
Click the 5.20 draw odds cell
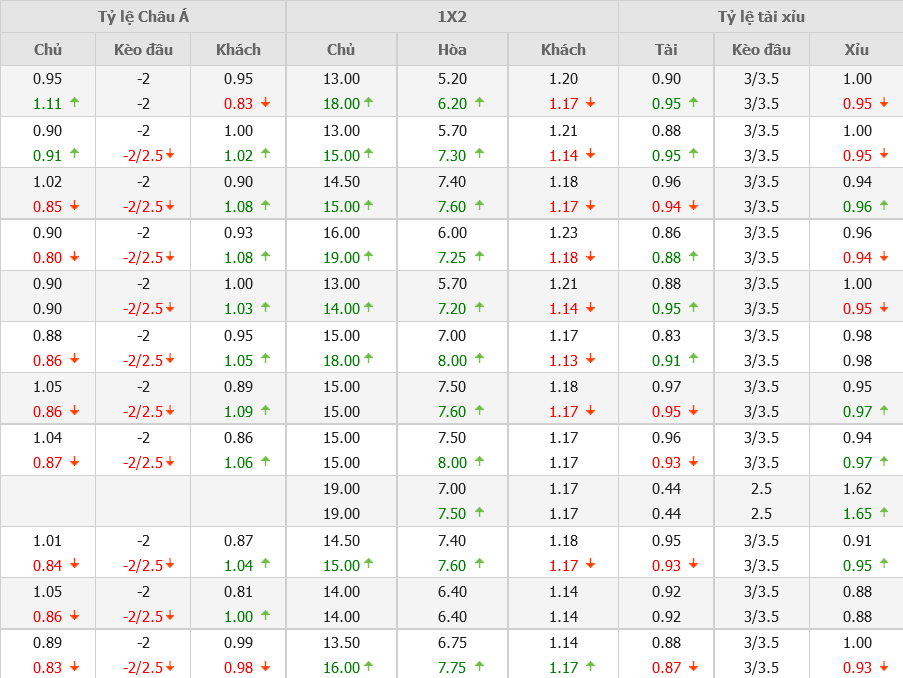(452, 79)
